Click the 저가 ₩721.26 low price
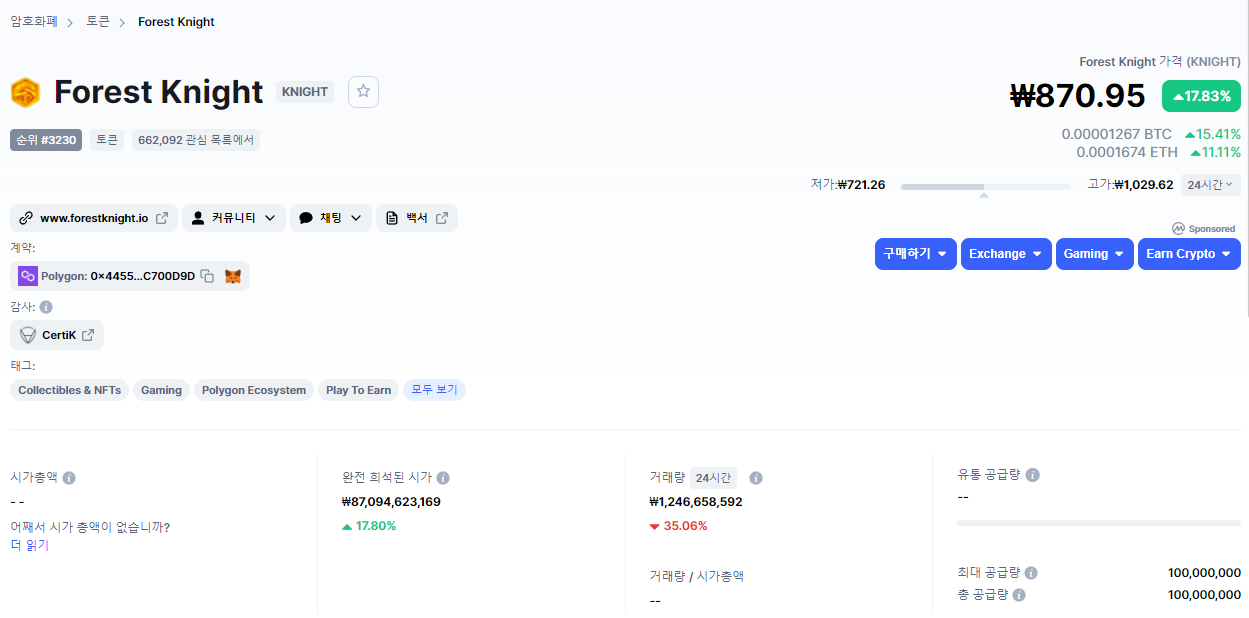1249x618 pixels. [848, 185]
